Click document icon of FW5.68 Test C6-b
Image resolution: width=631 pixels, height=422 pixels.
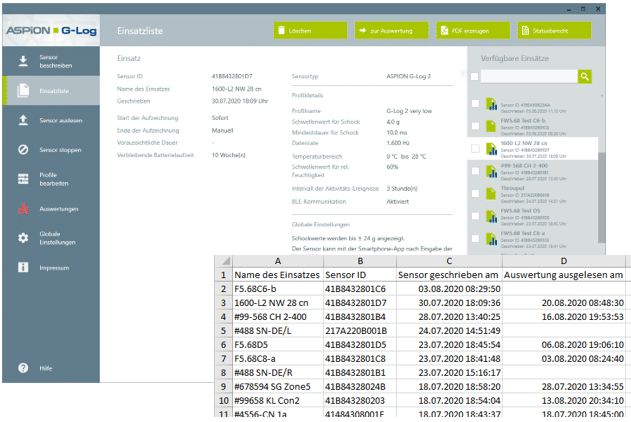(x=491, y=126)
